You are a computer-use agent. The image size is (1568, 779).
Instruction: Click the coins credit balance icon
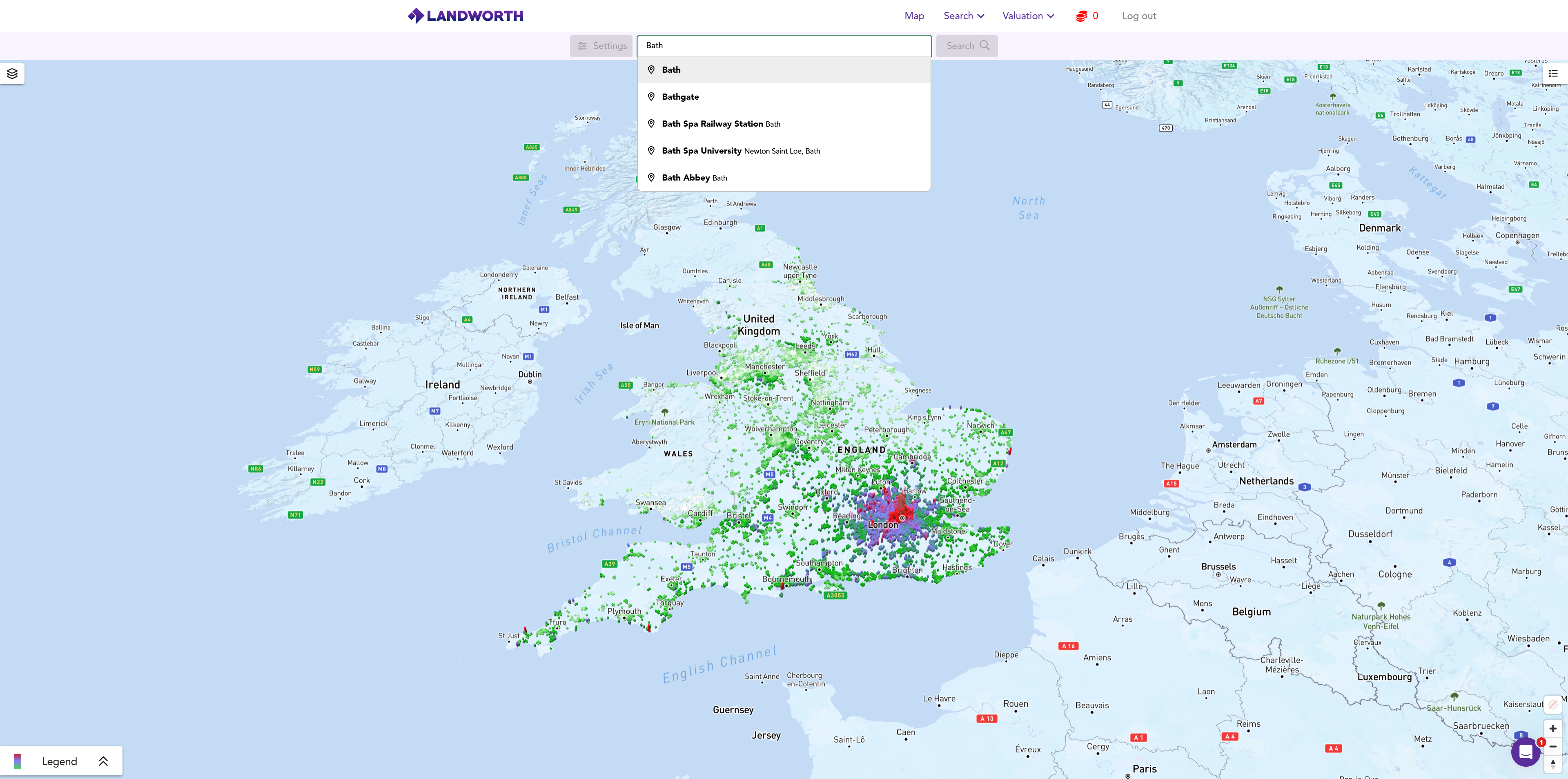(x=1081, y=16)
